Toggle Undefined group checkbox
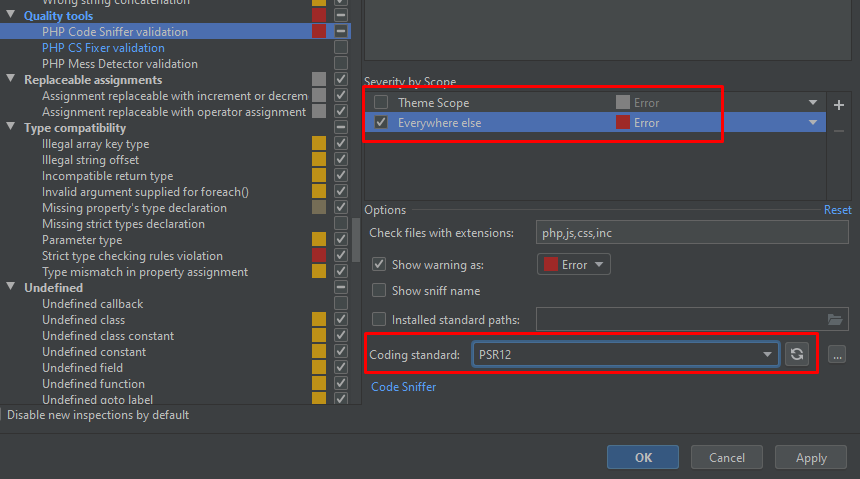The width and height of the screenshot is (860, 479). click(341, 287)
